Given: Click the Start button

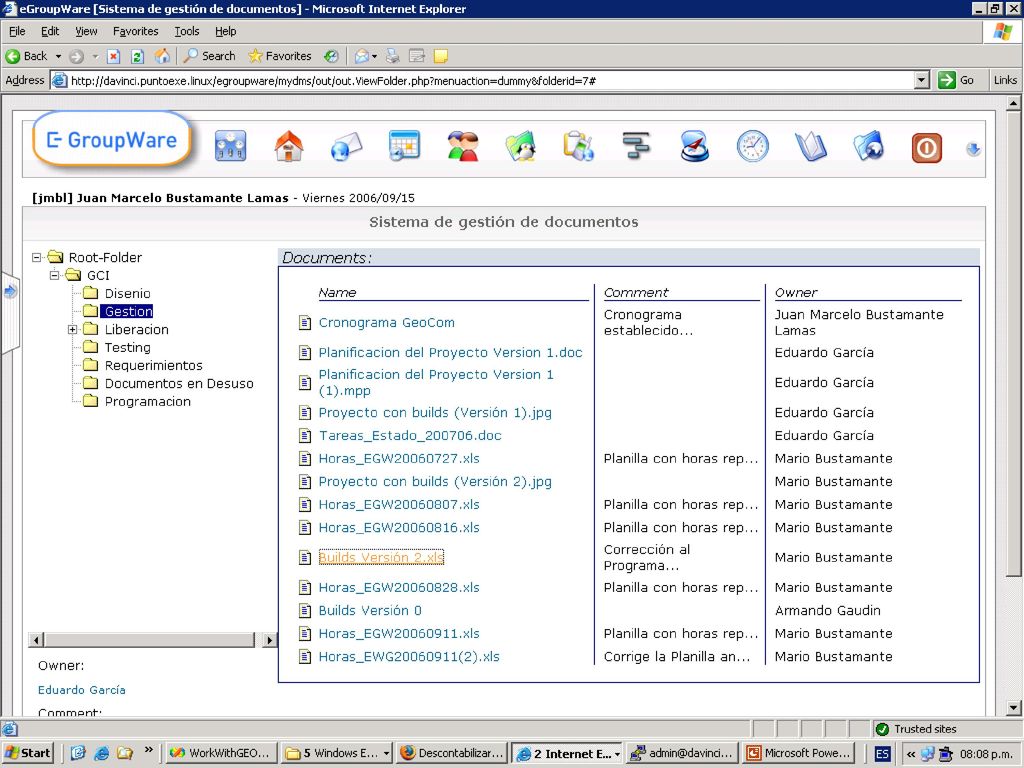Looking at the screenshot, I should pyautogui.click(x=27, y=753).
